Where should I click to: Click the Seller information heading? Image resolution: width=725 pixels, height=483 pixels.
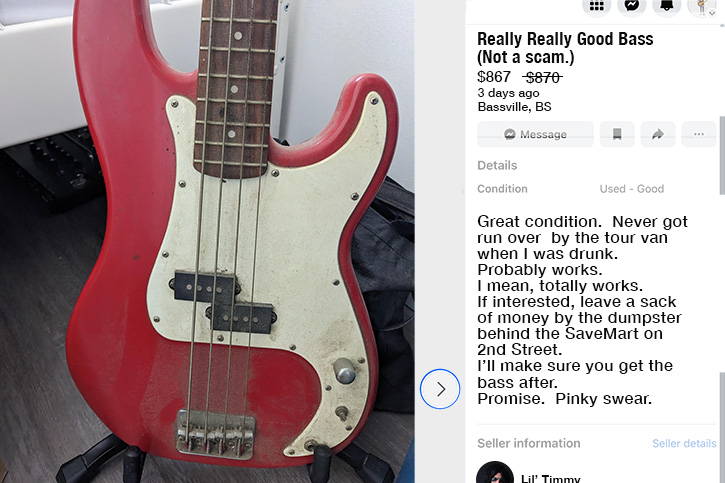pyautogui.click(x=528, y=443)
